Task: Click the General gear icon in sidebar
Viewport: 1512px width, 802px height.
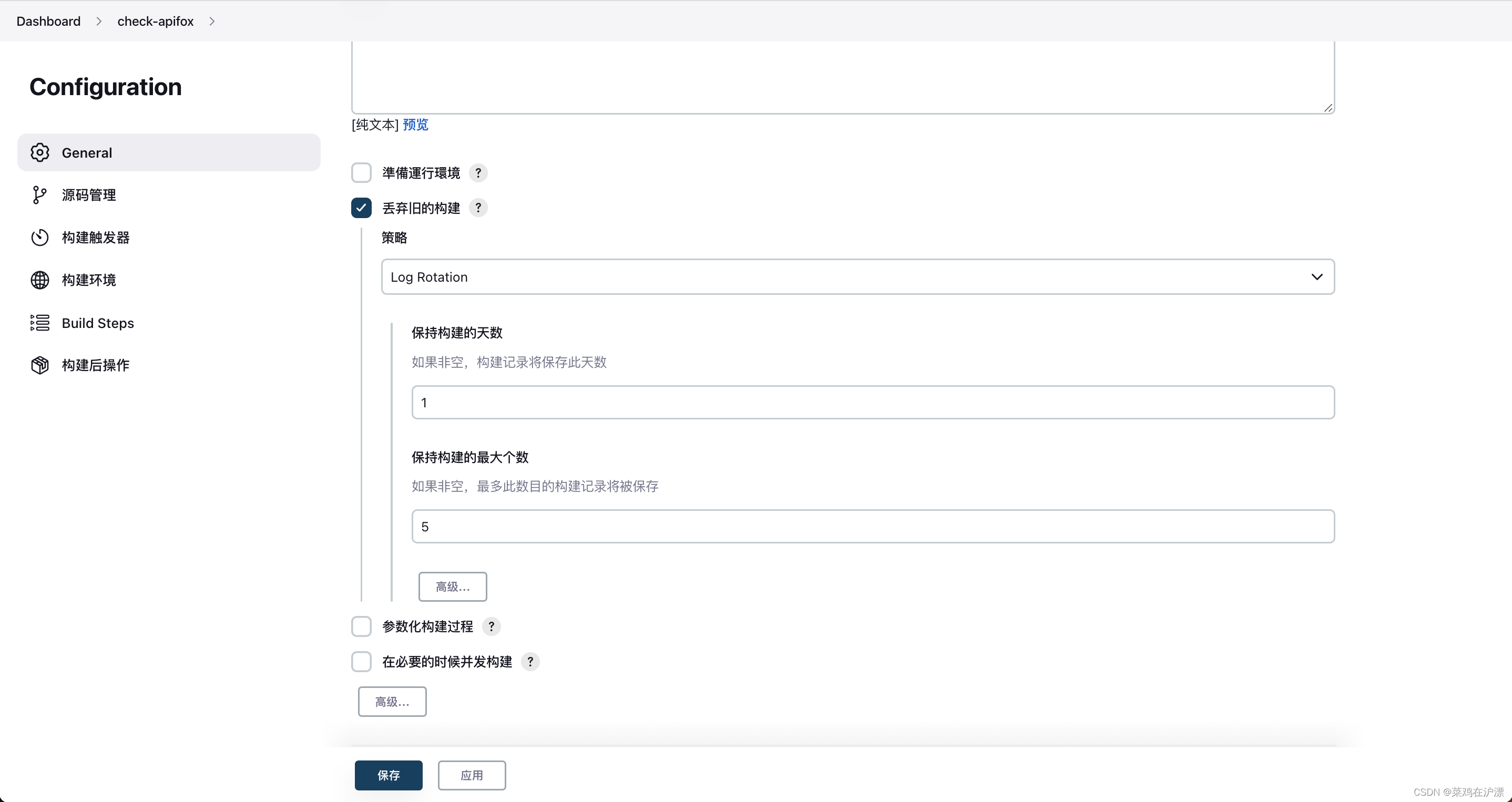Action: (40, 152)
